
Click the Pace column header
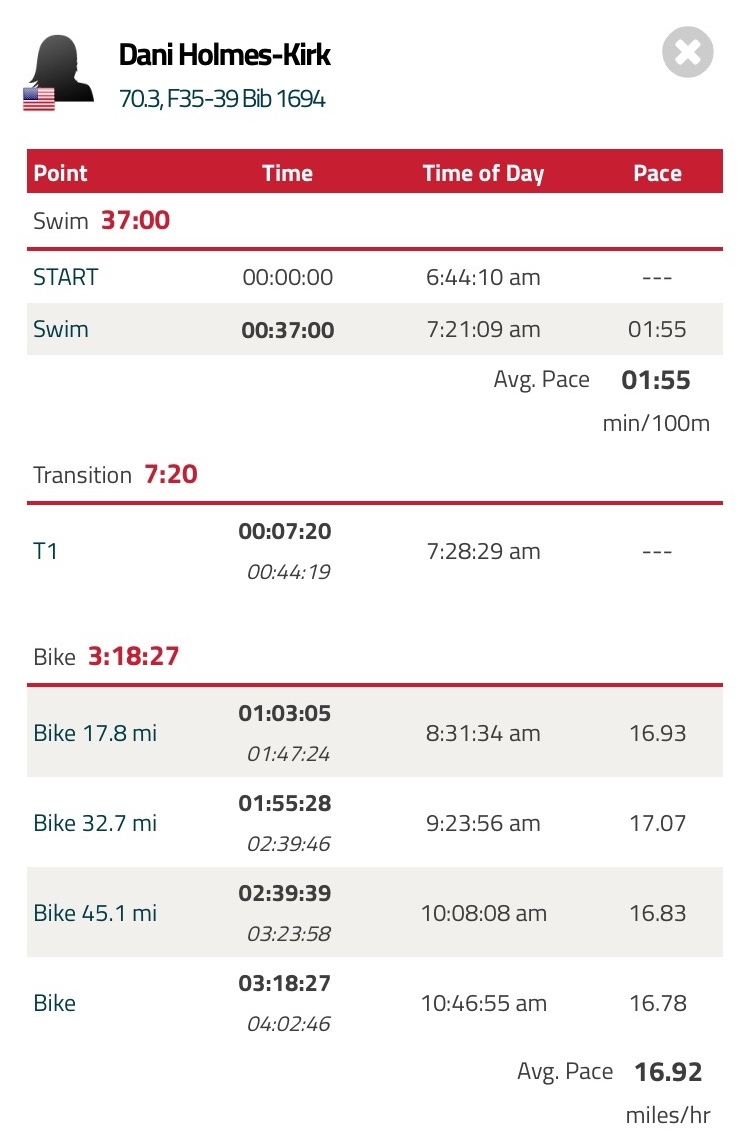click(657, 173)
